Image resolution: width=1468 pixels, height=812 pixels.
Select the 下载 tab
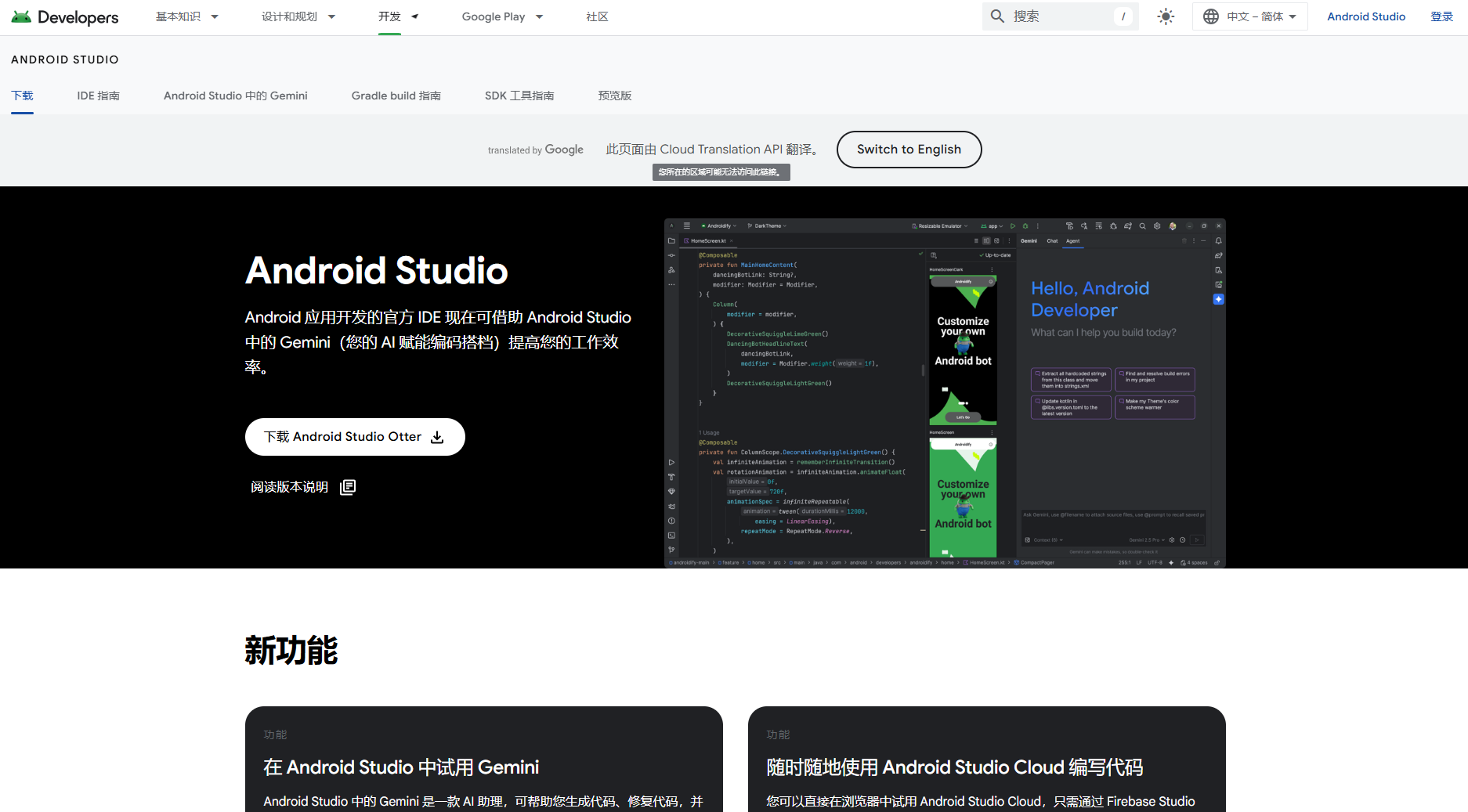pyautogui.click(x=22, y=96)
